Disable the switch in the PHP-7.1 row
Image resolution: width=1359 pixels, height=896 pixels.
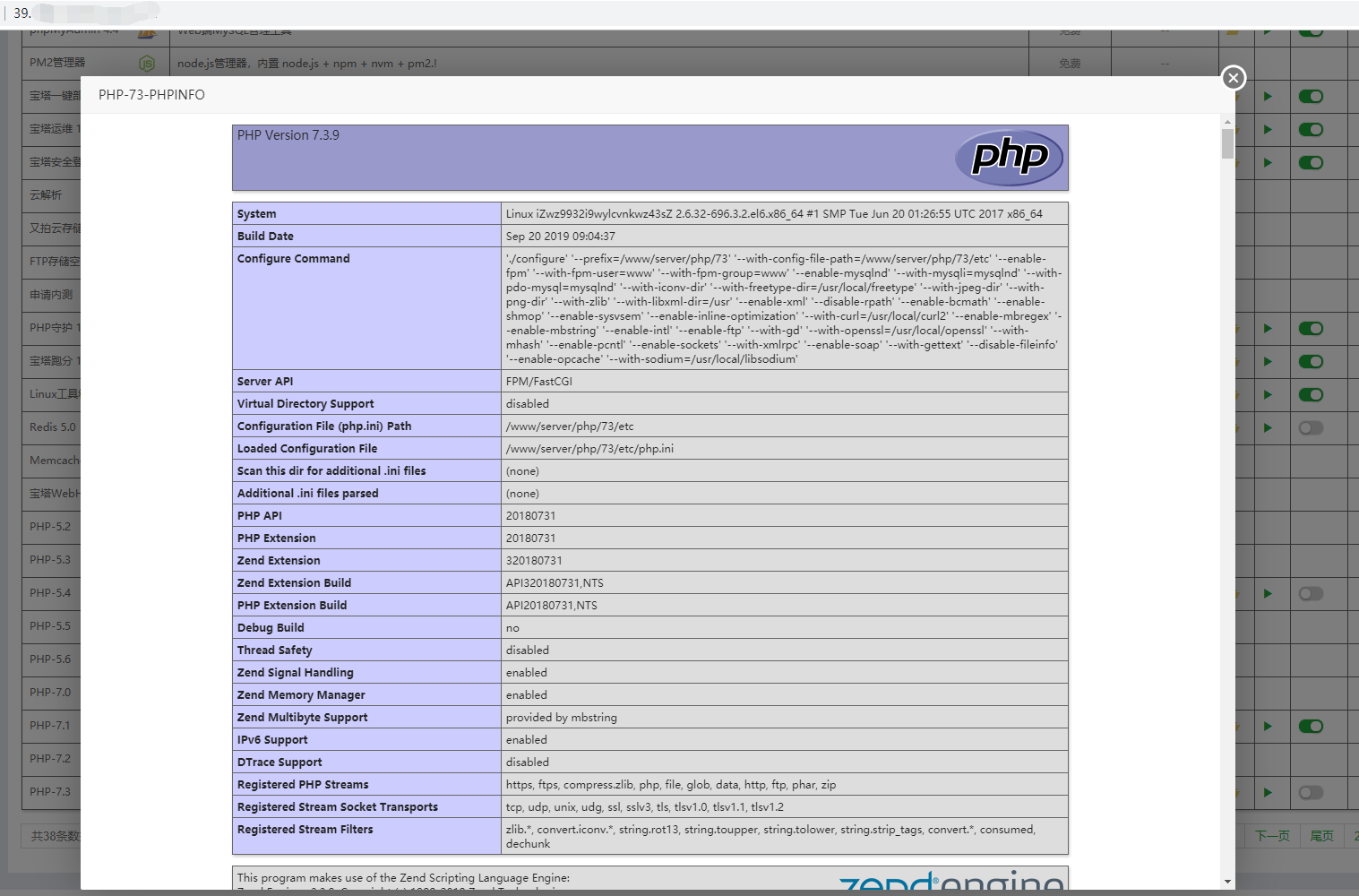pyautogui.click(x=1311, y=727)
